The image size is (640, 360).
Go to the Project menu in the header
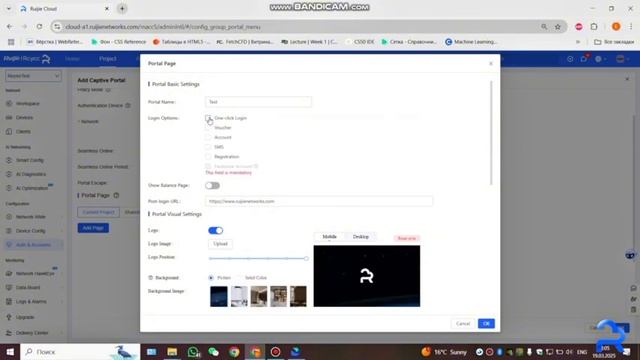tap(108, 59)
